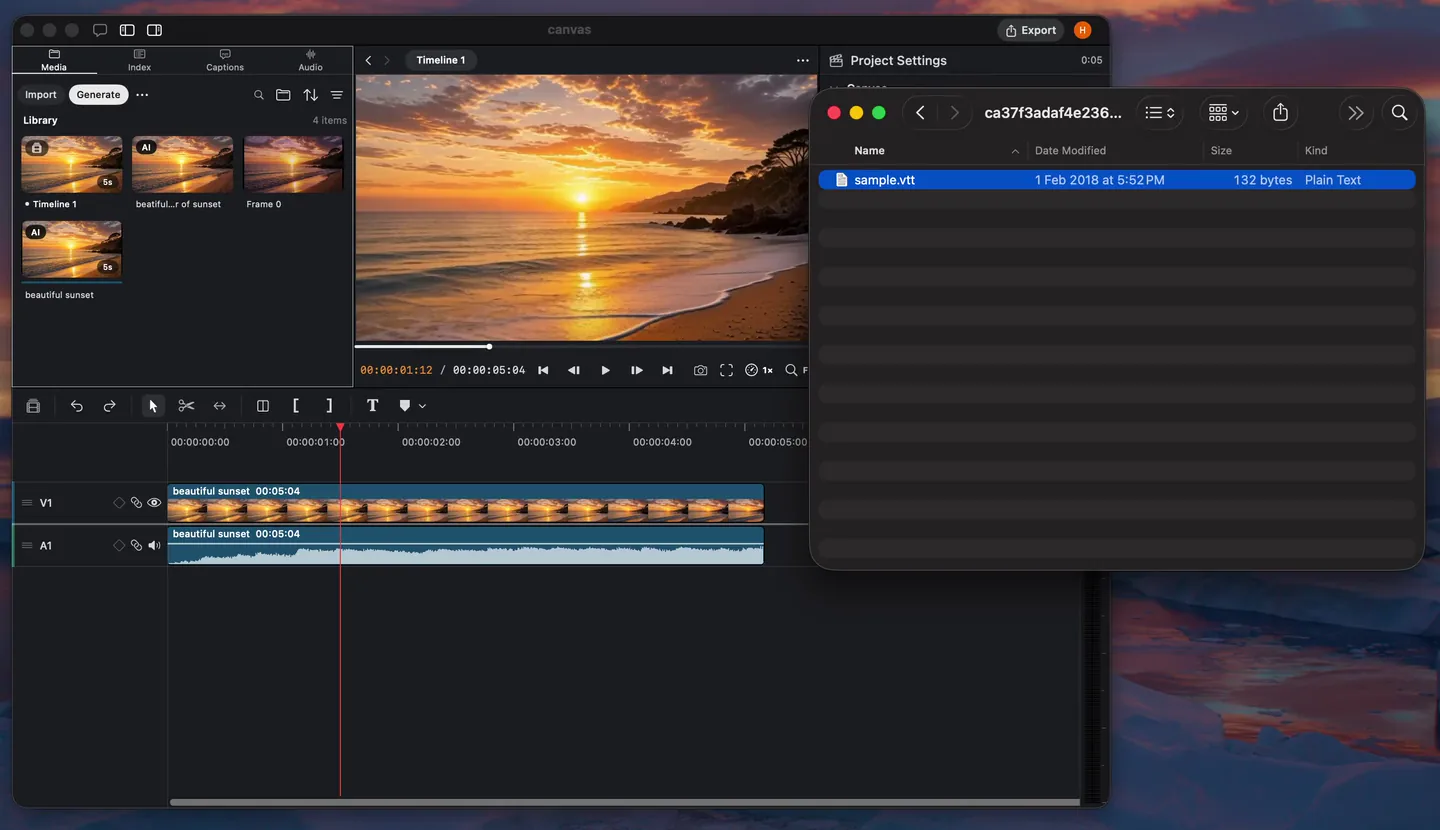
Task: Click the Import button in Media panel
Action: coord(41,95)
